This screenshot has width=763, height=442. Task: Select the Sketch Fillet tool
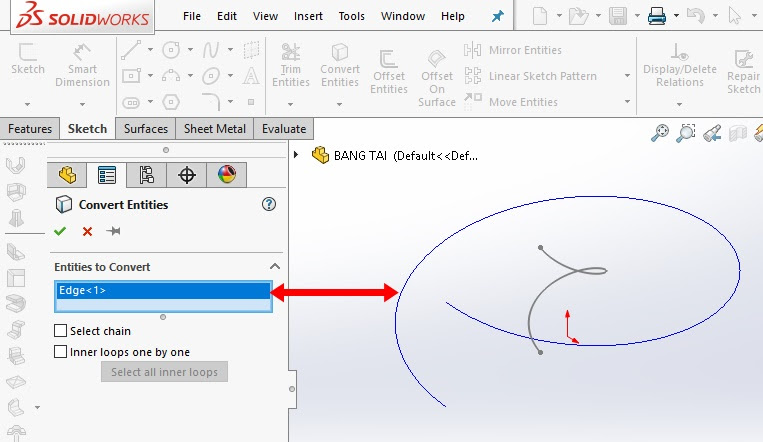coord(211,102)
